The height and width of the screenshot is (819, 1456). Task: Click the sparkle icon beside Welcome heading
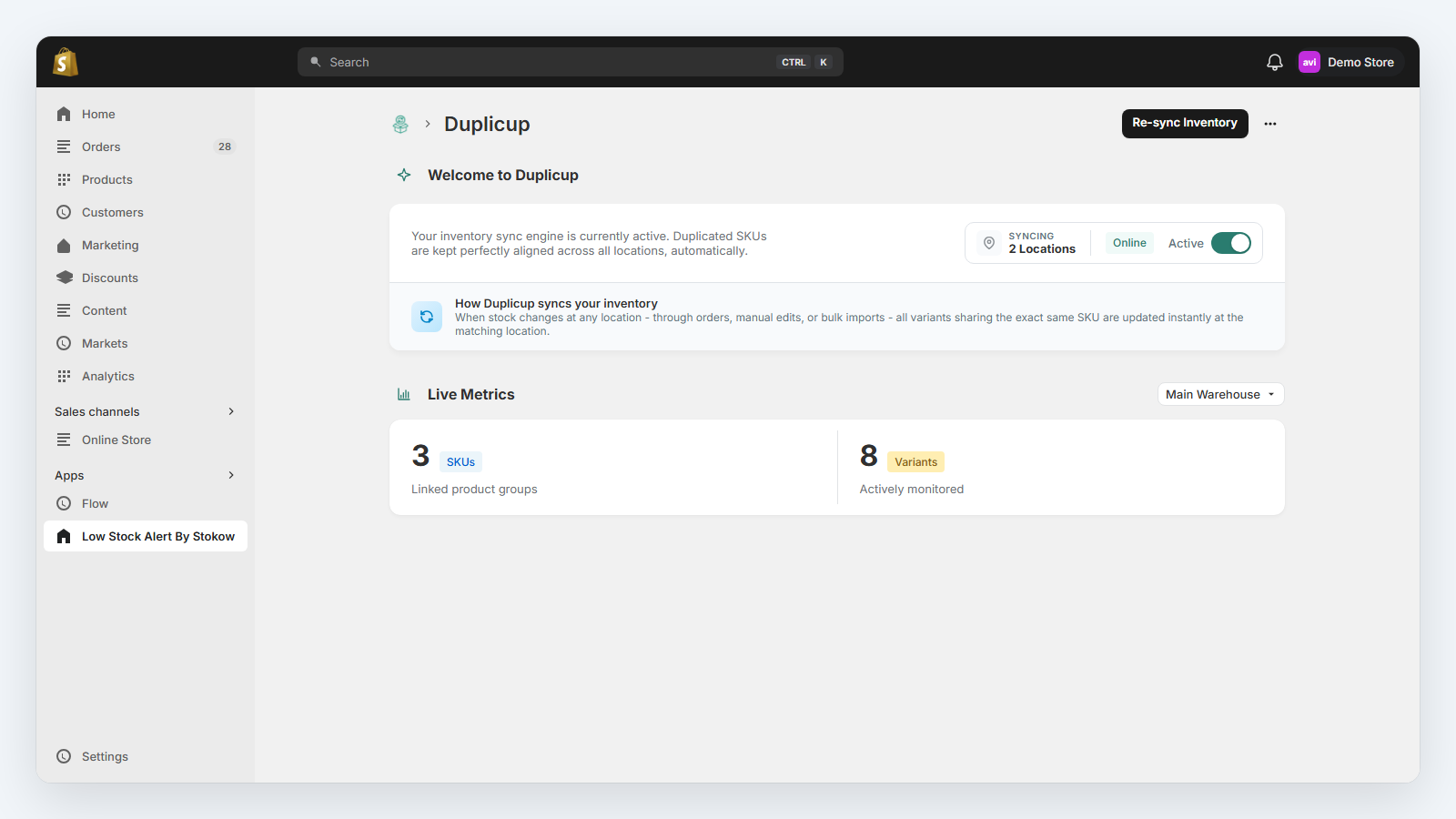pyautogui.click(x=404, y=175)
